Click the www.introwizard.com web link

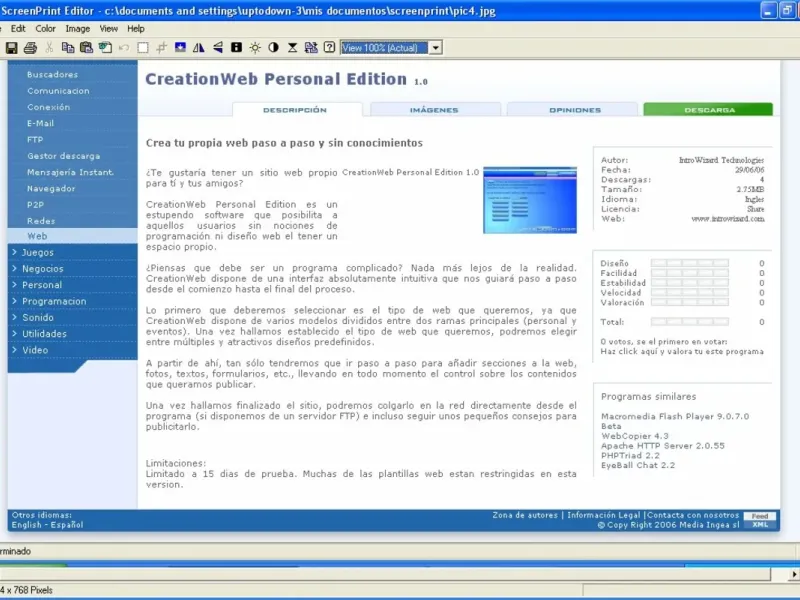click(728, 219)
